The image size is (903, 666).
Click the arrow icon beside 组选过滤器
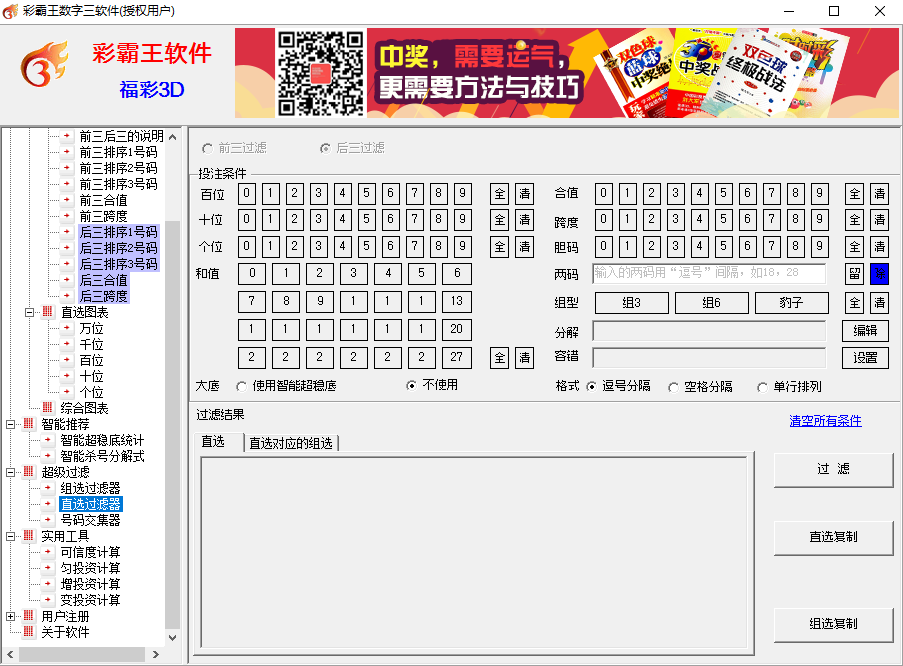click(48, 488)
